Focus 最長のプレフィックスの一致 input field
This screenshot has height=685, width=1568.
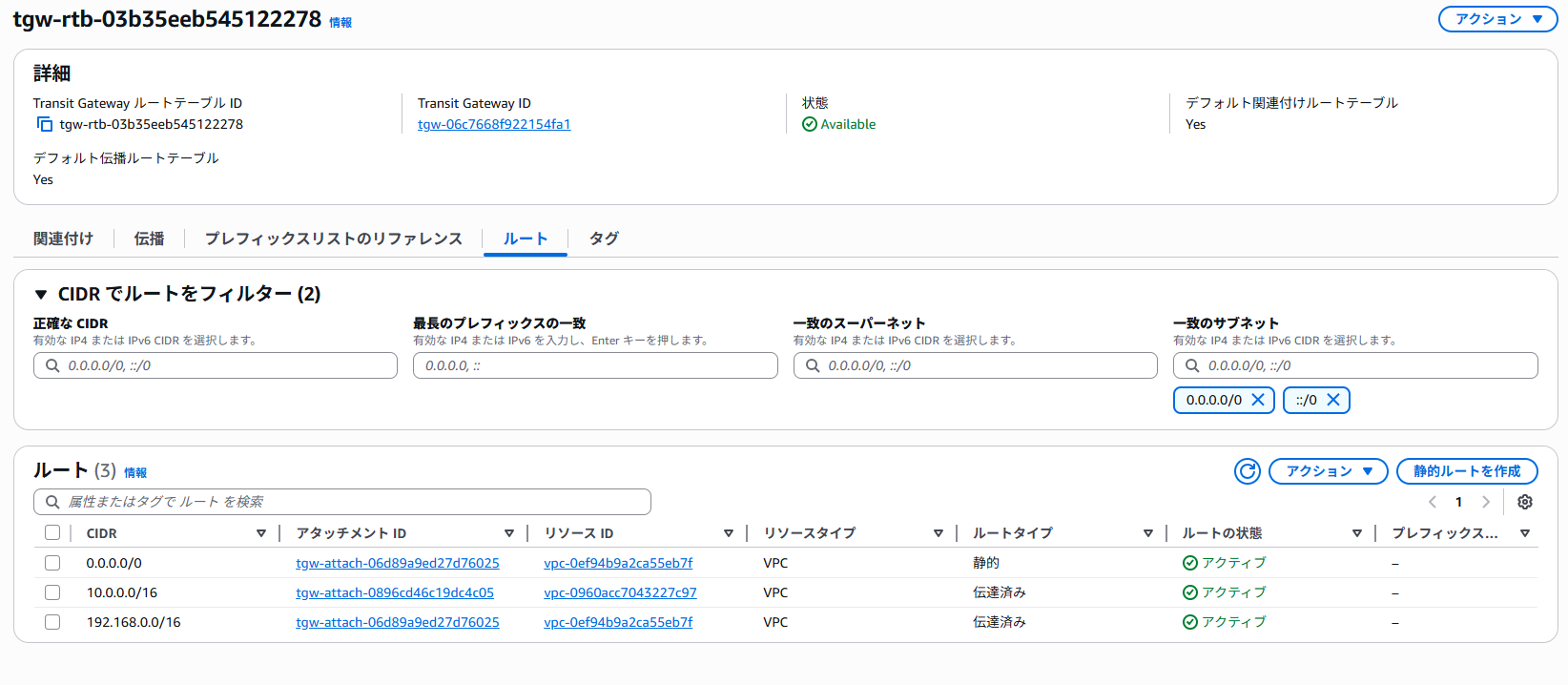[595, 365]
